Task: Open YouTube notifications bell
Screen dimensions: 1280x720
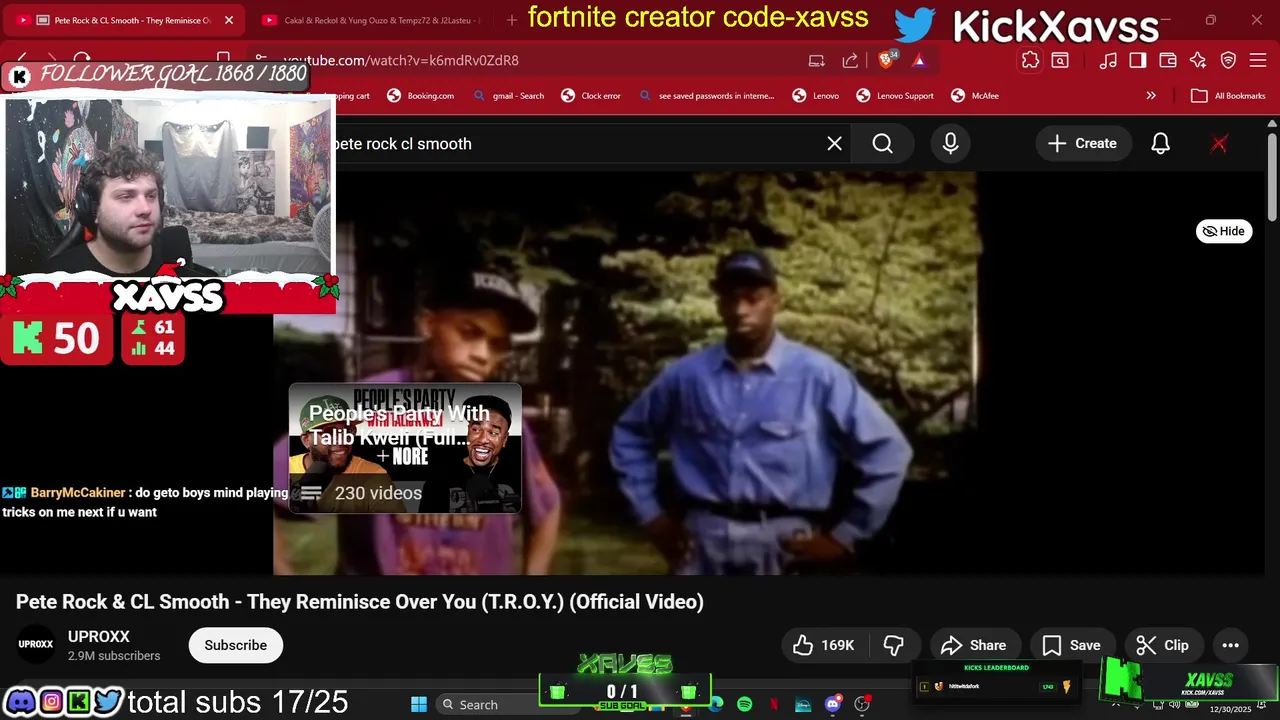Action: (x=1160, y=144)
